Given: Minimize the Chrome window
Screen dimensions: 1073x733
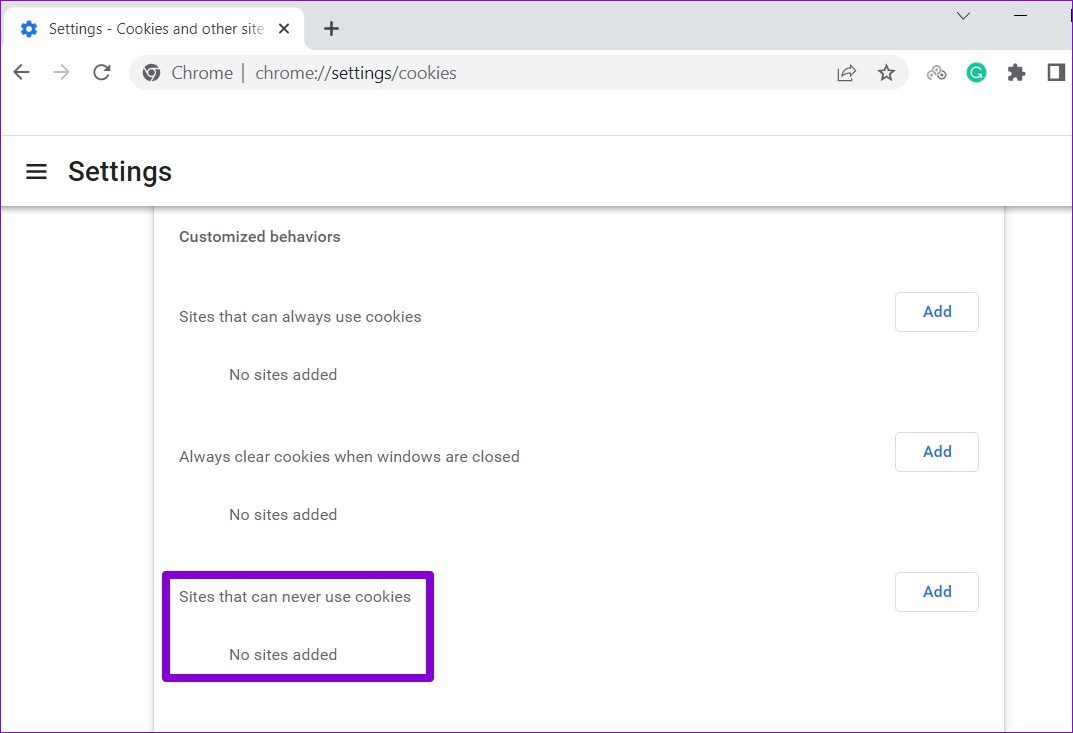Looking at the screenshot, I should [x=1020, y=15].
